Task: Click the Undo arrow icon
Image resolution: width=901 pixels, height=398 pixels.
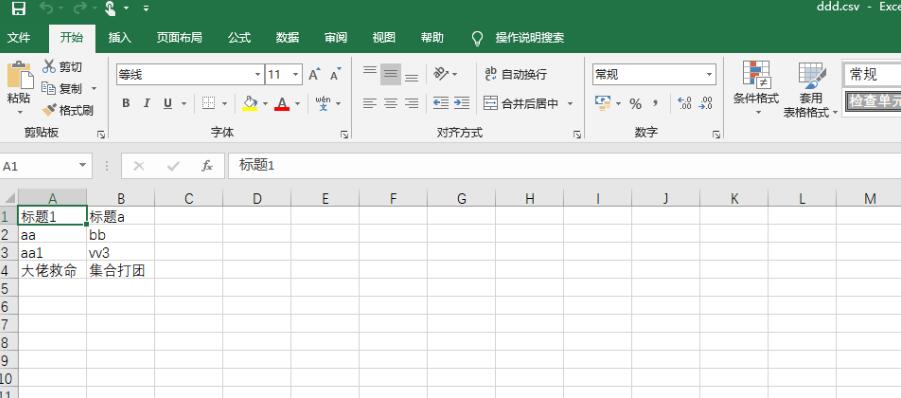Action: (x=47, y=8)
